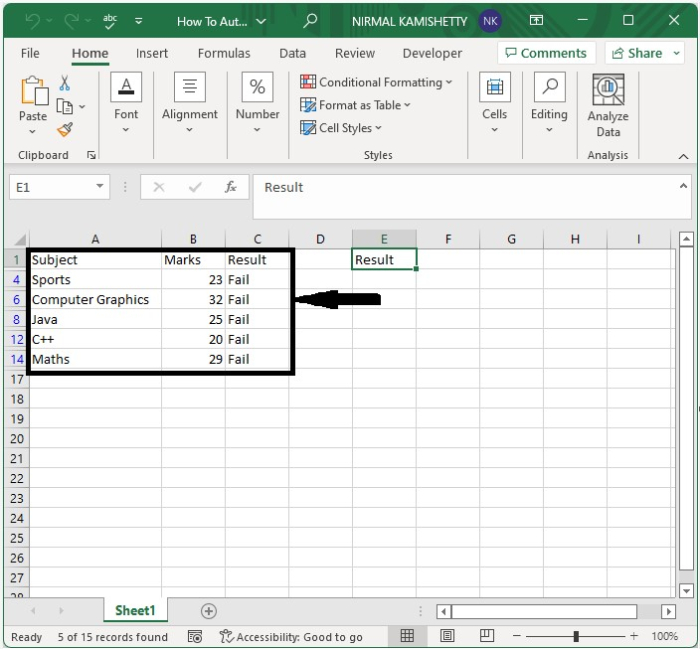Click the cell containing Computer Graphics
Screen dimensions: 700x649
click(95, 300)
